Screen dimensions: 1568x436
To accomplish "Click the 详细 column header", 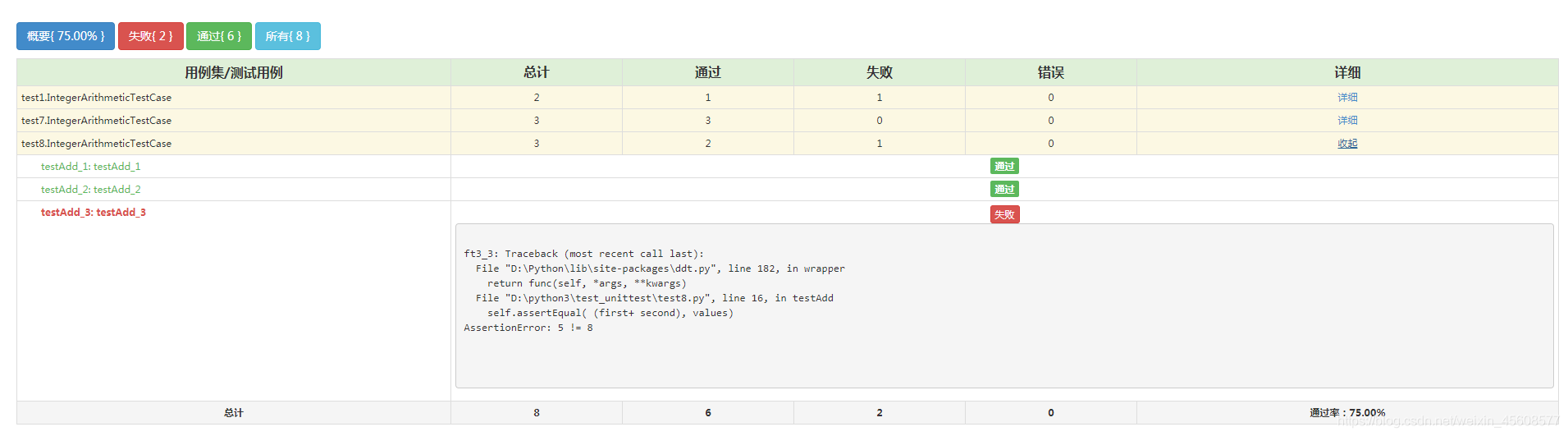I will [x=1346, y=72].
